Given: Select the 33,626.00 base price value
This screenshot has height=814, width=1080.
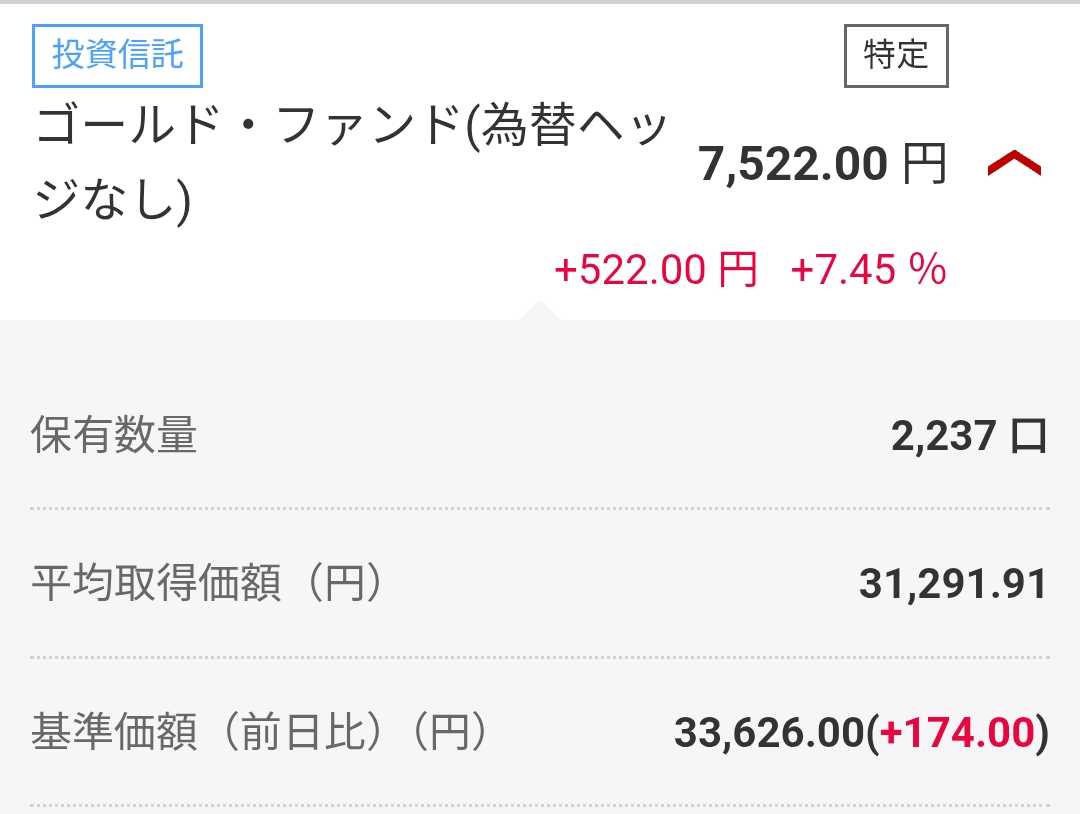Looking at the screenshot, I should (x=768, y=734).
